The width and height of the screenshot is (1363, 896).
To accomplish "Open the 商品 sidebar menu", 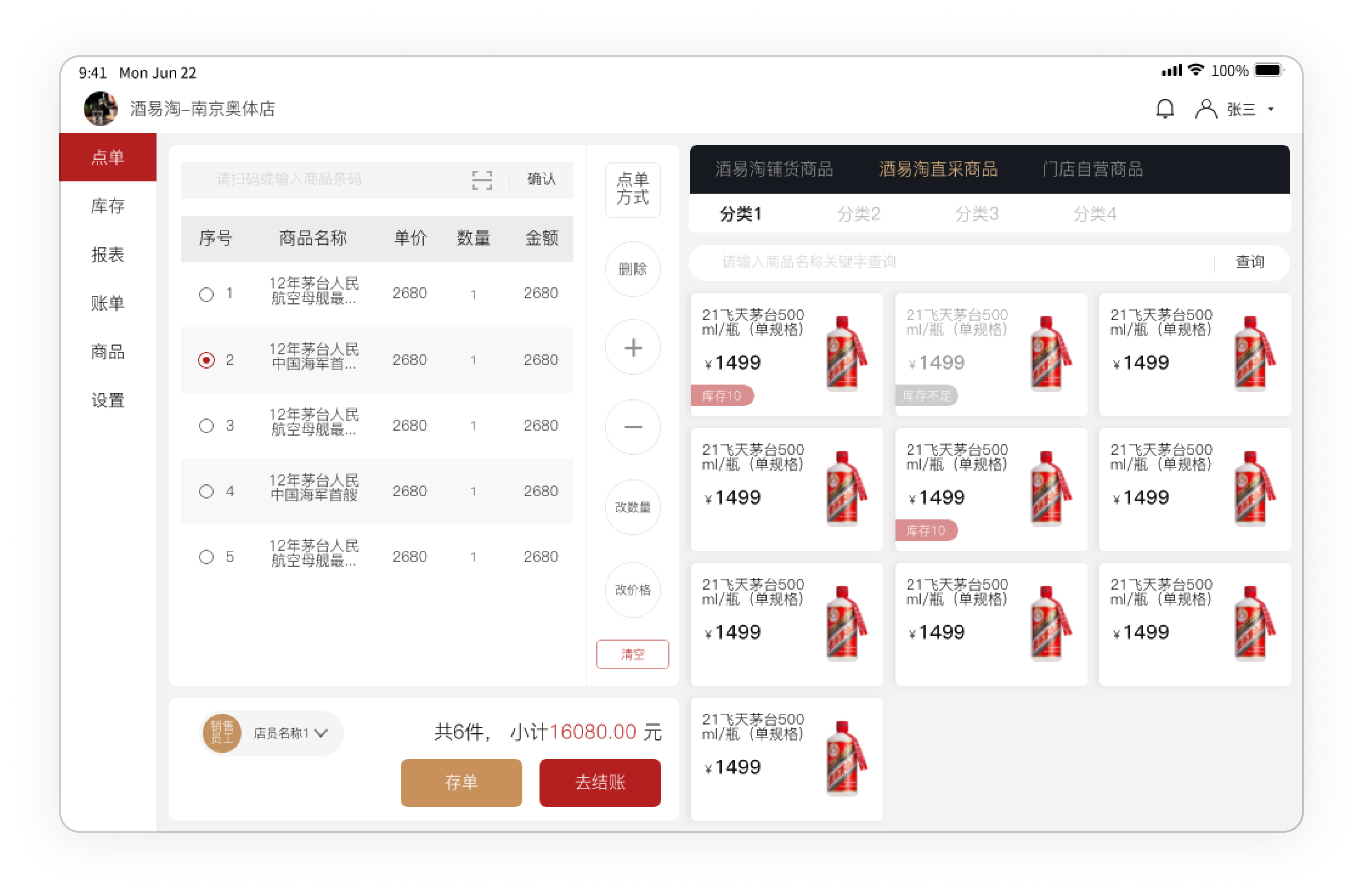I will point(108,352).
